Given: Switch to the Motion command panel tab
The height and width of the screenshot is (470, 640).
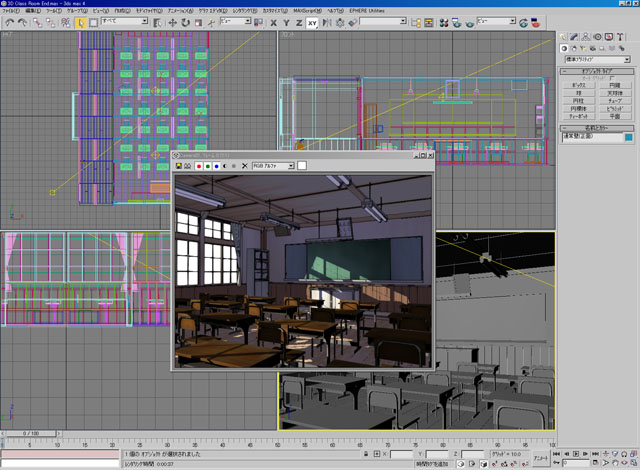Looking at the screenshot, I should coord(597,37).
